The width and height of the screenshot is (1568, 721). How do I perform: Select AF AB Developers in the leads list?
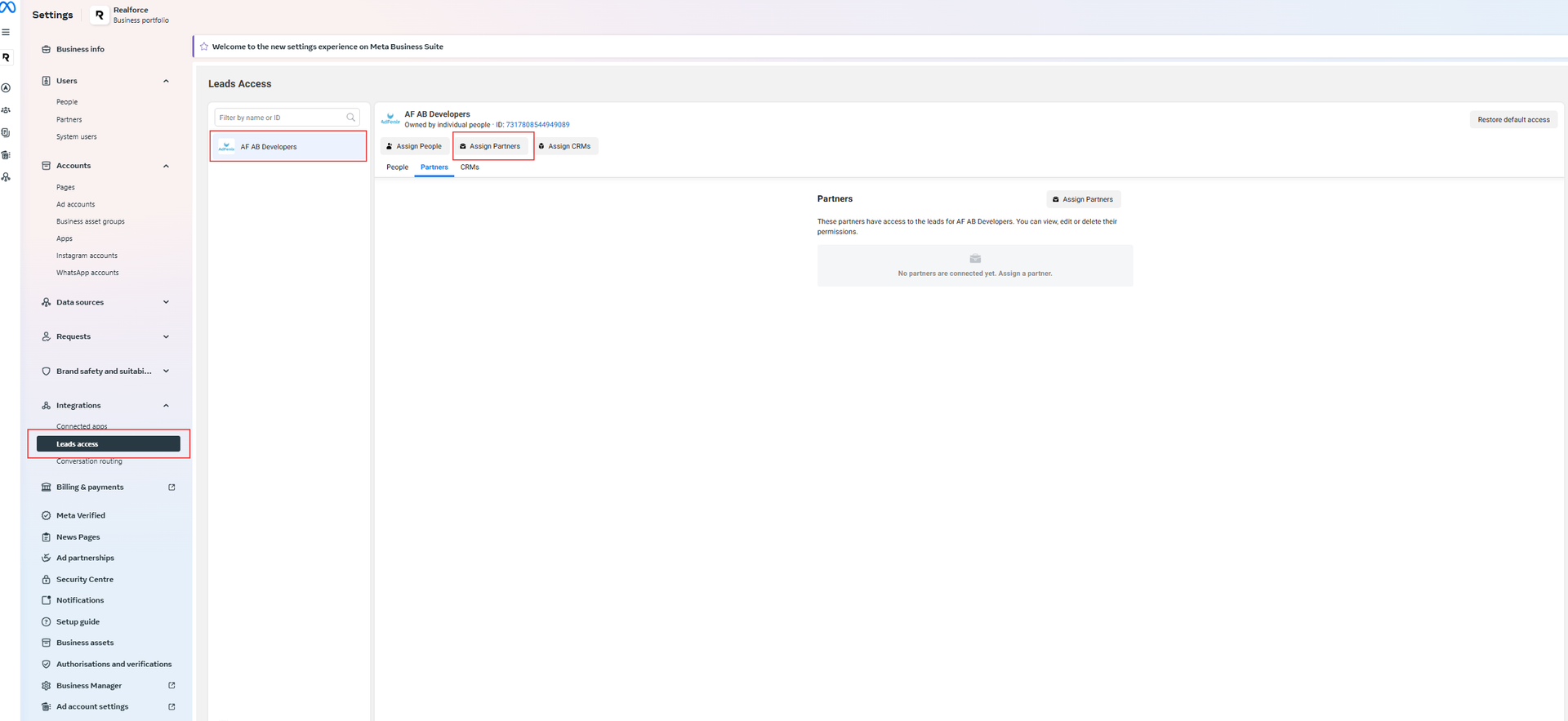(x=288, y=147)
